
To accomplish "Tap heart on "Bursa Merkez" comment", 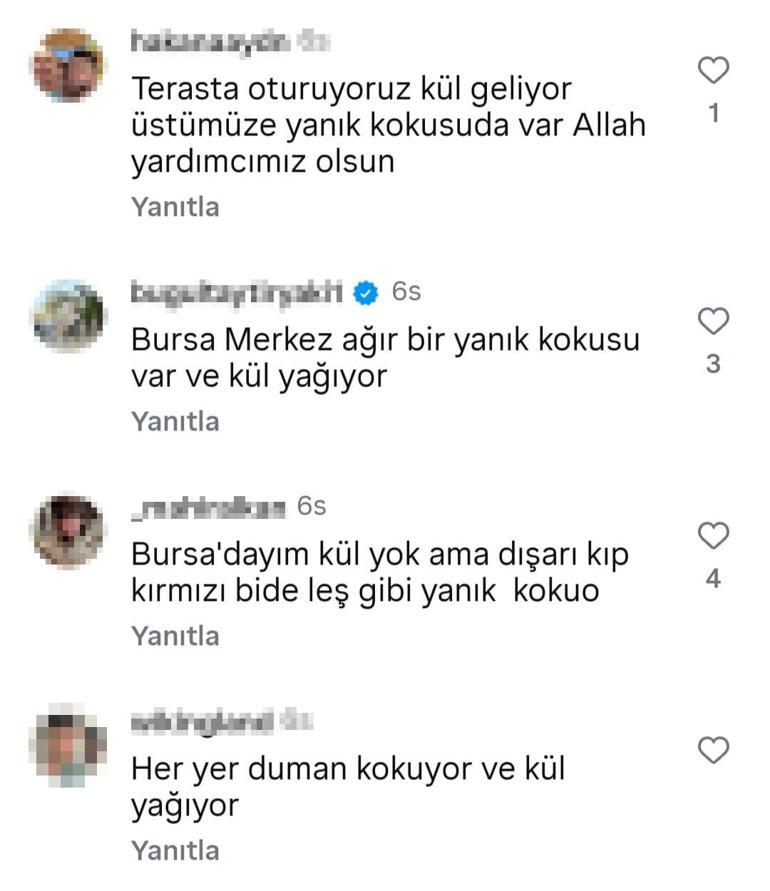I will pyautogui.click(x=713, y=321).
